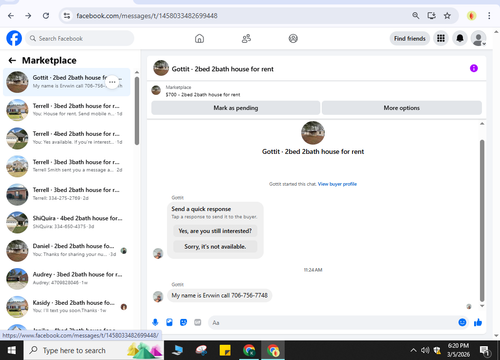The height and width of the screenshot is (360, 500).
Task: Open Windows Start menu
Action: tap(12, 350)
